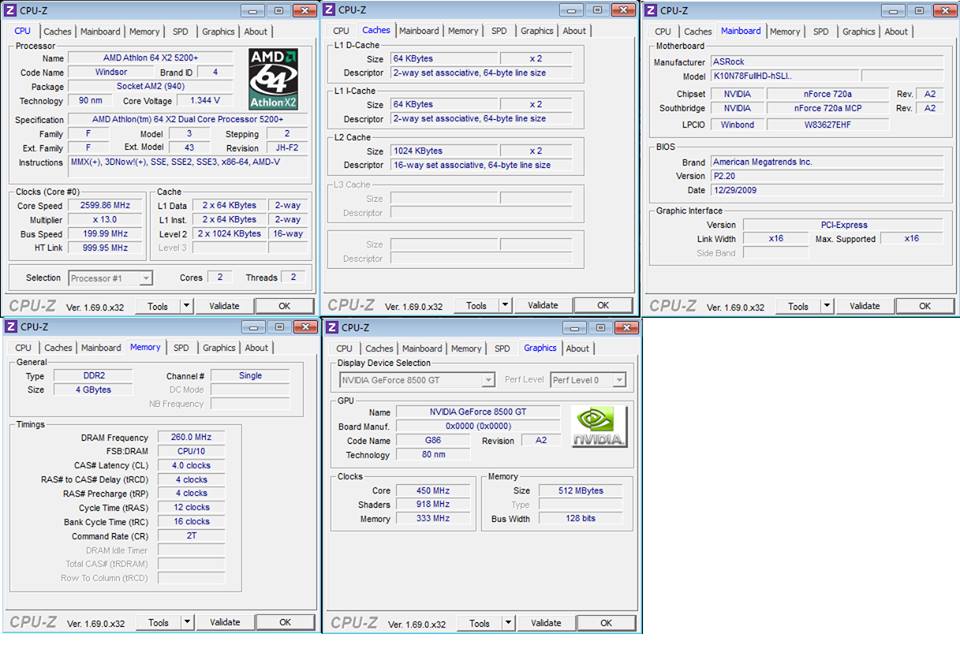Click the Manufacturer value ASRock
The height and width of the screenshot is (660, 960).
(827, 62)
